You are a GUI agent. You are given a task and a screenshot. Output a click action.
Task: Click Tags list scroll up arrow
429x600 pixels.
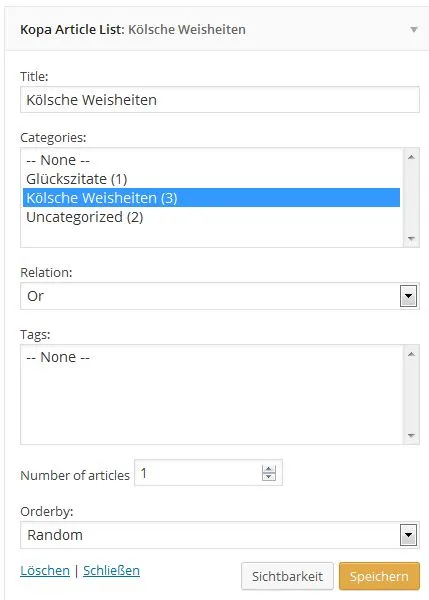(x=411, y=354)
